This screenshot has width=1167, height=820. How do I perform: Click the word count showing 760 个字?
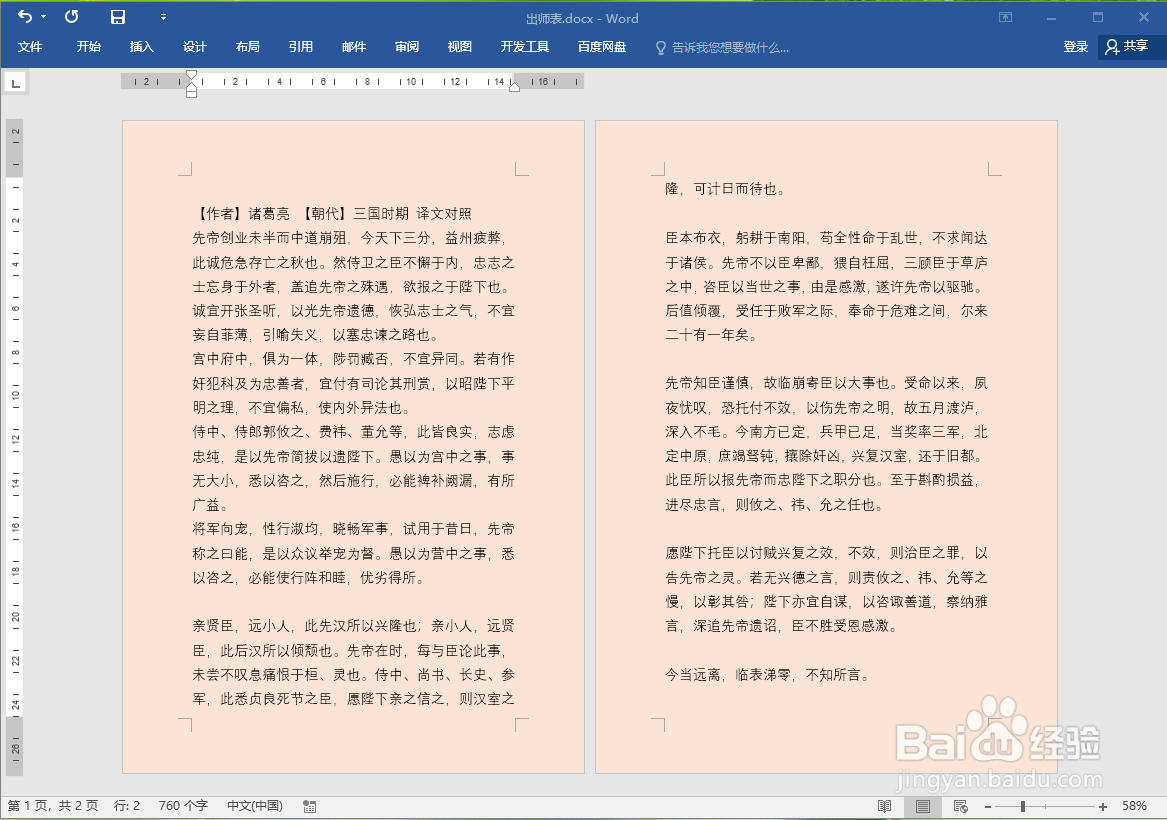(x=182, y=806)
